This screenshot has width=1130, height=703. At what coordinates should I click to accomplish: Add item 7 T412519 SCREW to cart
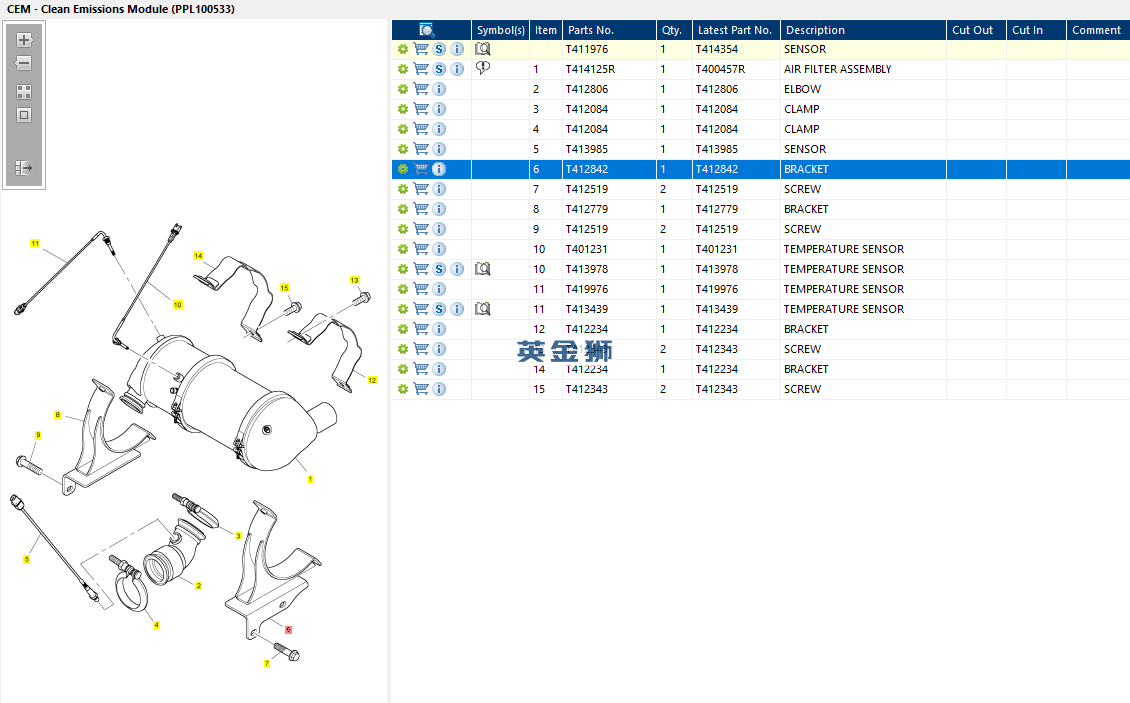[421, 189]
